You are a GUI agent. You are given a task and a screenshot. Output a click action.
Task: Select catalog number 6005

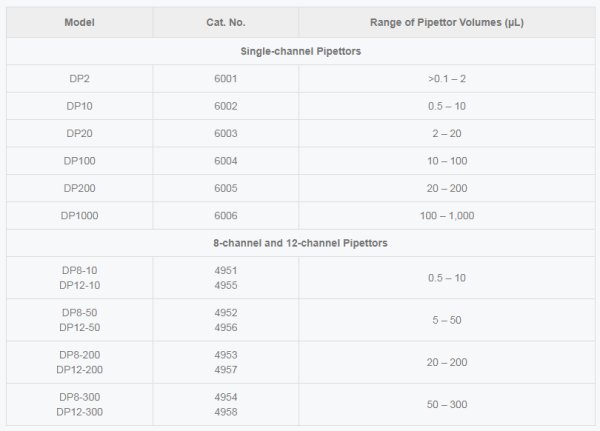point(226,188)
